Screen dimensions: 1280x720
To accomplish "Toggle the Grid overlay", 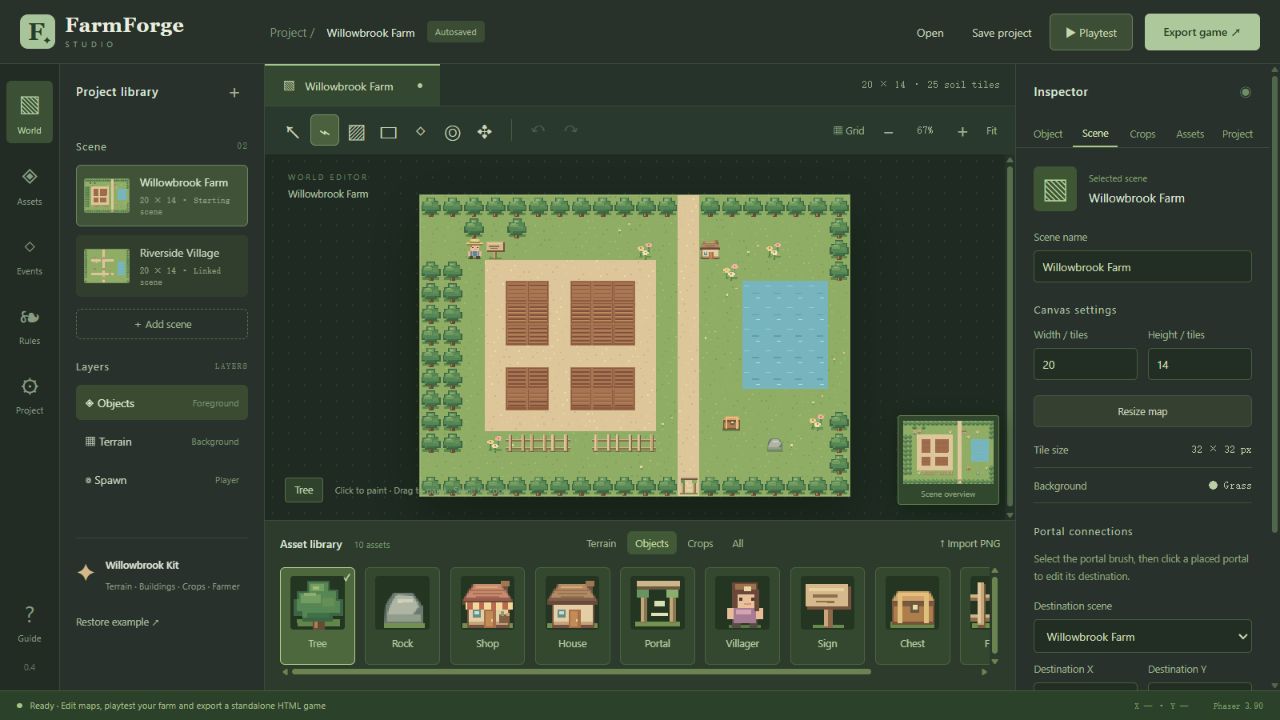I will (849, 131).
